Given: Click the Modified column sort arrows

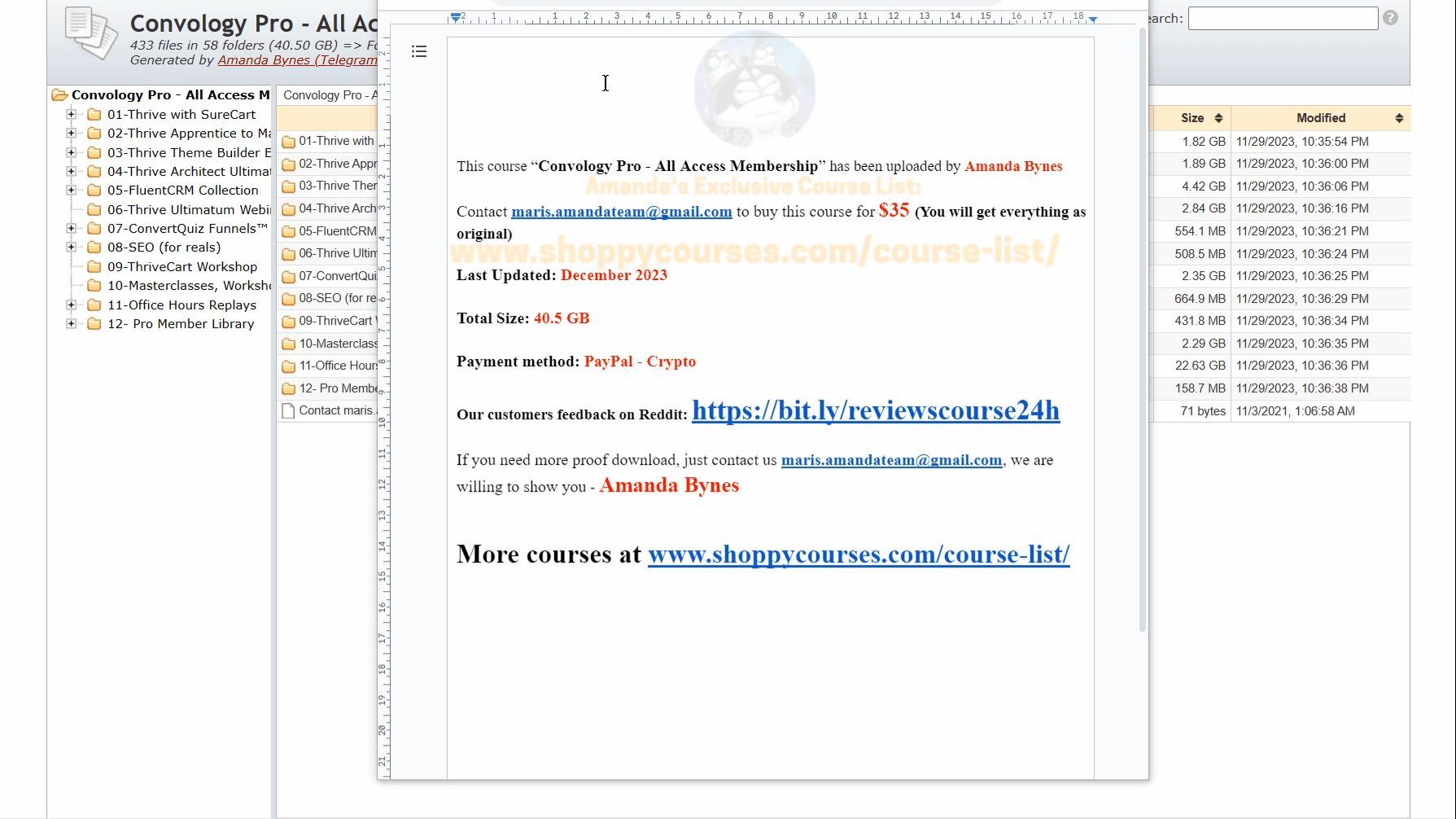Looking at the screenshot, I should [1399, 118].
